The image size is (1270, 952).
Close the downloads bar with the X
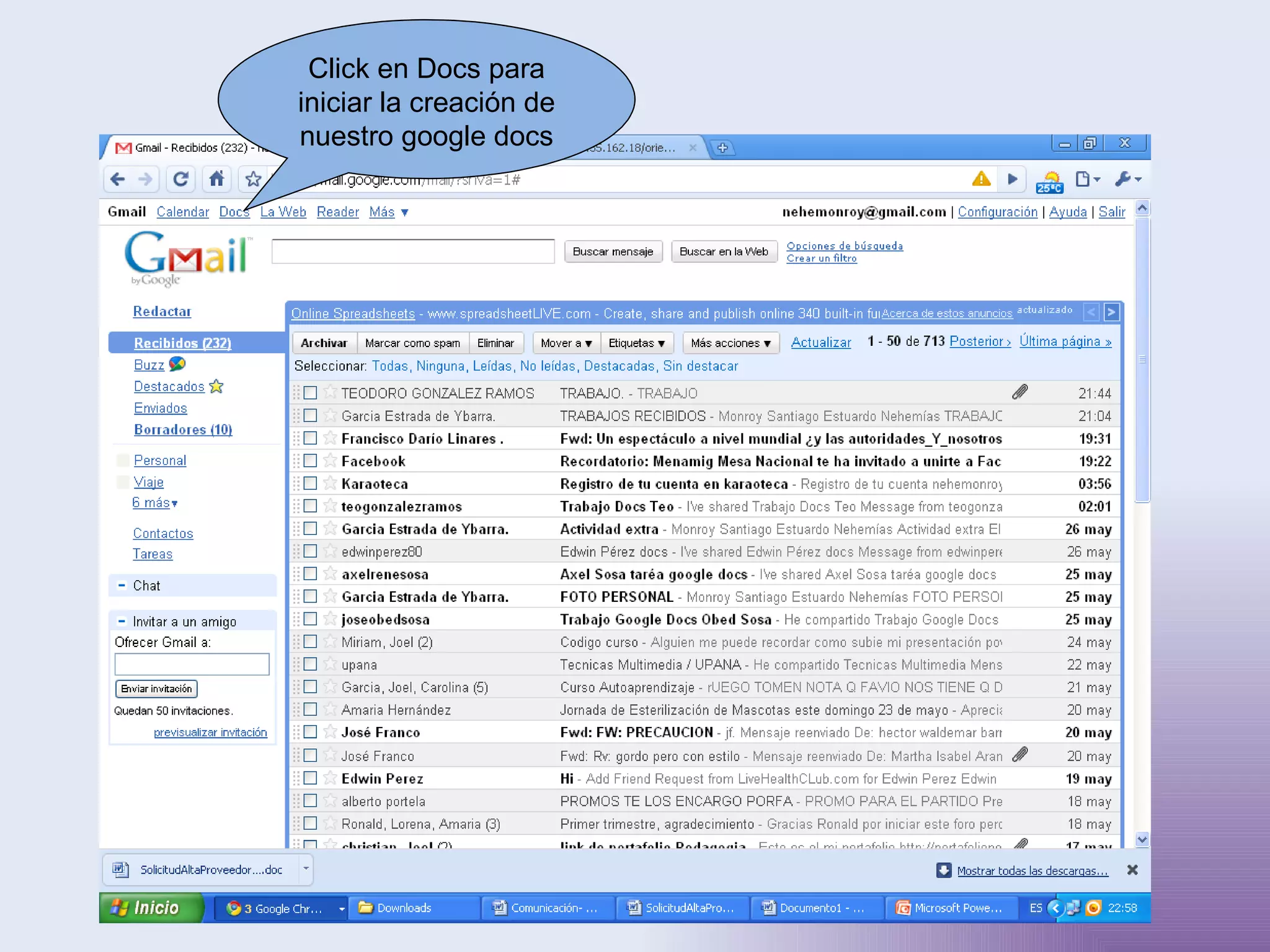point(1132,870)
